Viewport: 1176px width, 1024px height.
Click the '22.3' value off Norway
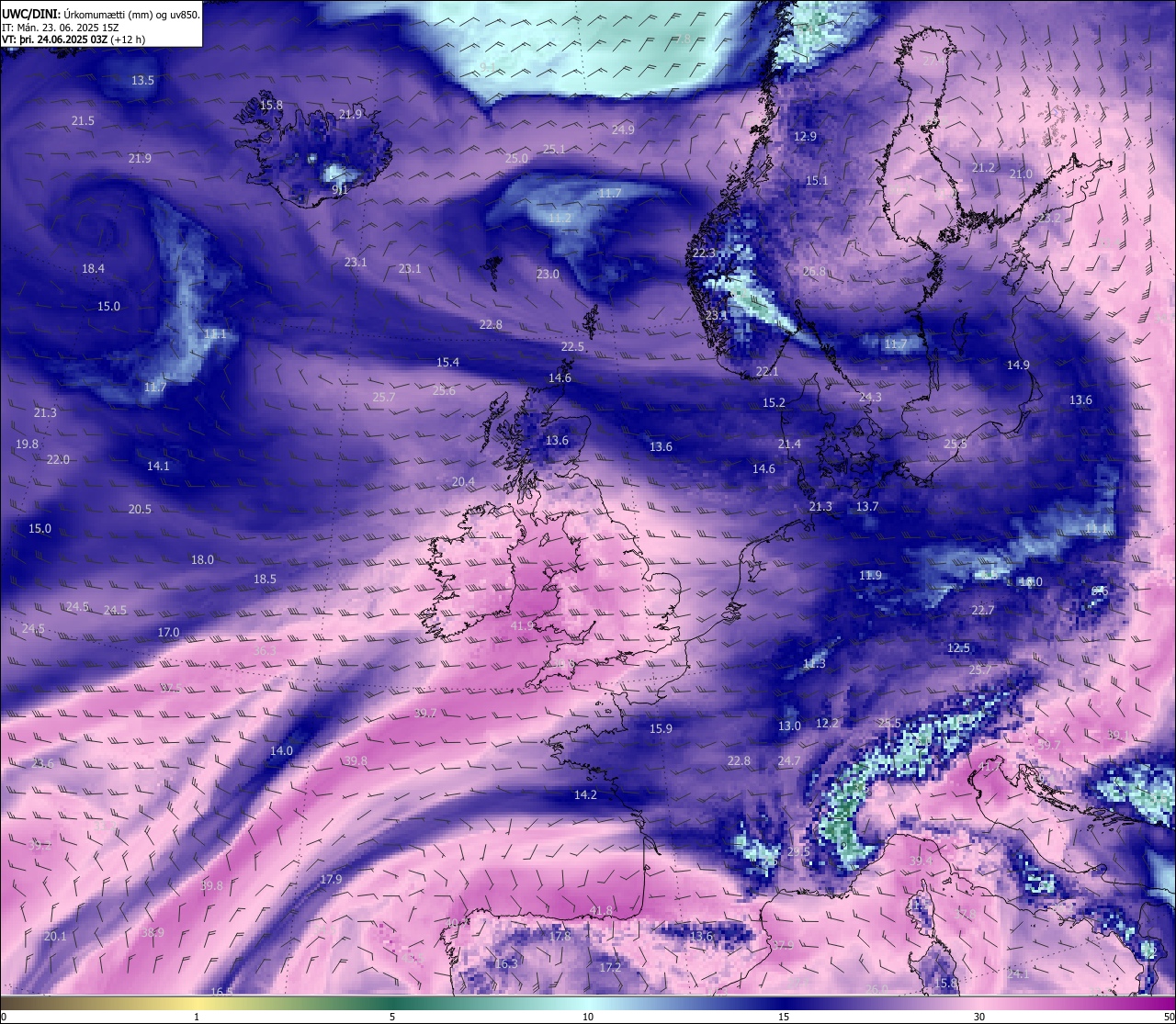[x=704, y=253]
